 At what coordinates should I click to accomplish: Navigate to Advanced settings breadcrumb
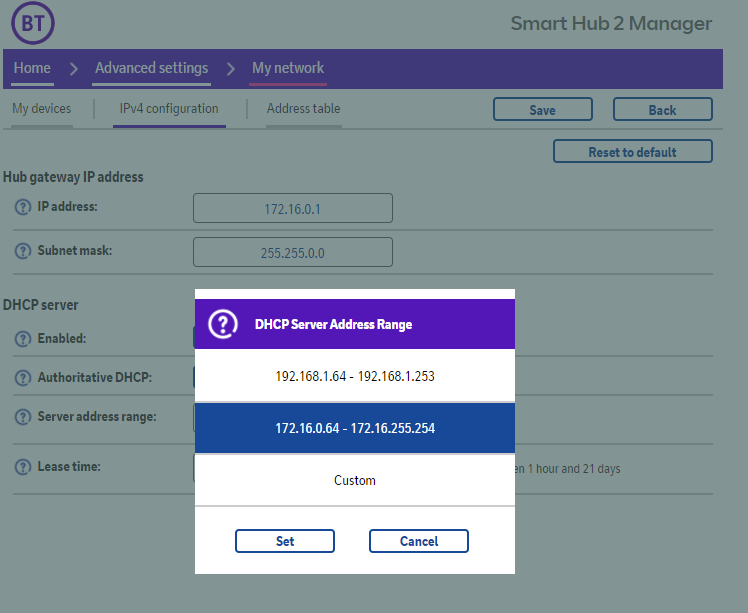click(x=151, y=68)
